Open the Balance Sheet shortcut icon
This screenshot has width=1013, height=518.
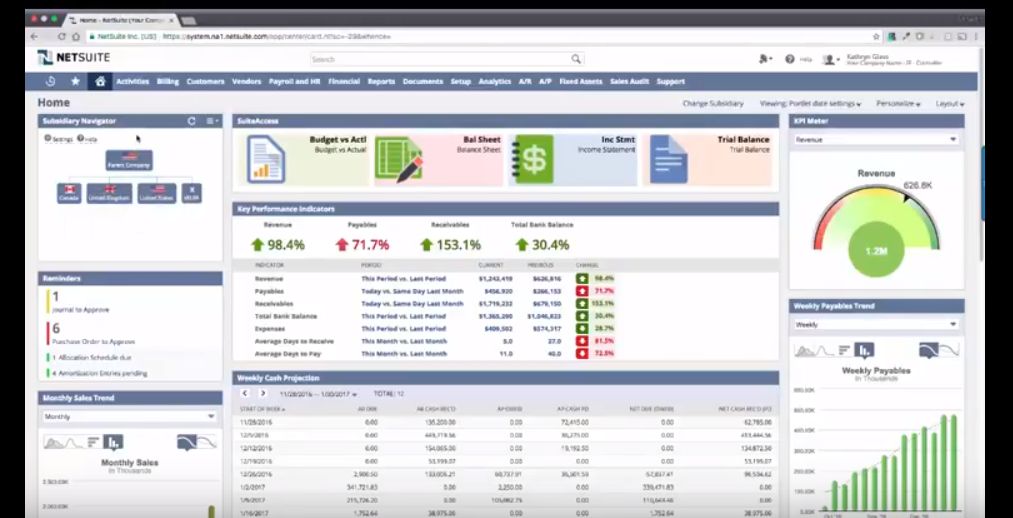(x=398, y=160)
